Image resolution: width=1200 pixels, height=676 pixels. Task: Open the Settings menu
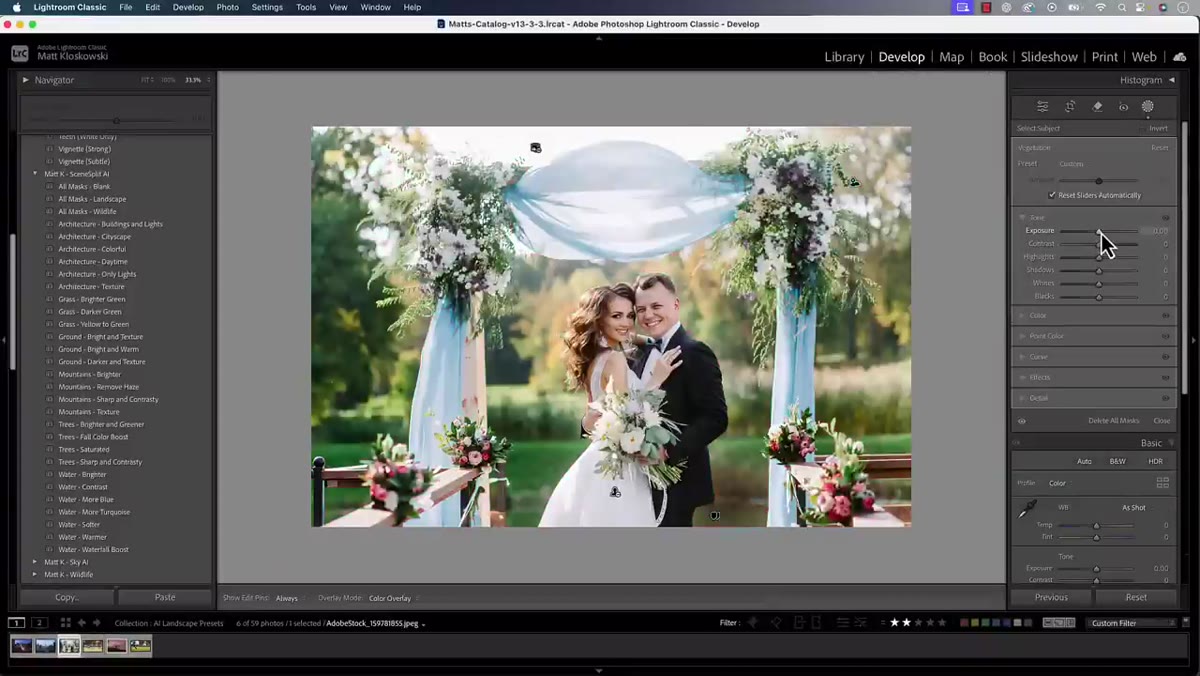(267, 7)
